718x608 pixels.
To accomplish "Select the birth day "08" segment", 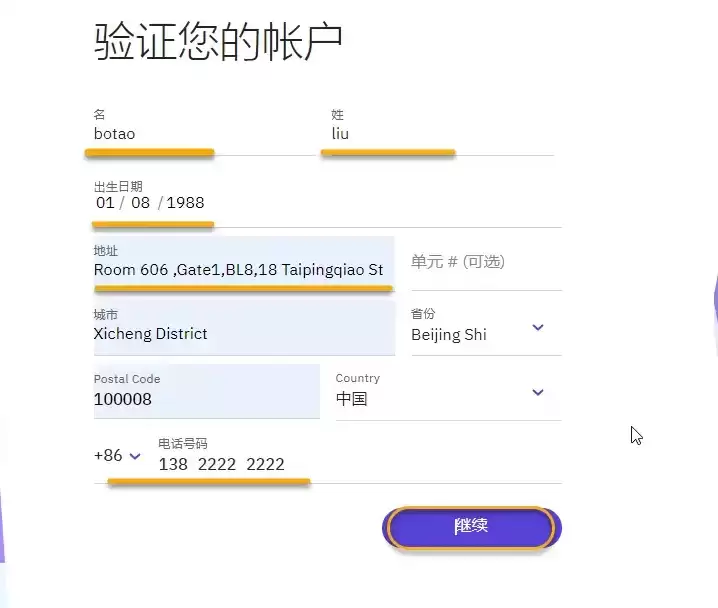I will (x=140, y=203).
